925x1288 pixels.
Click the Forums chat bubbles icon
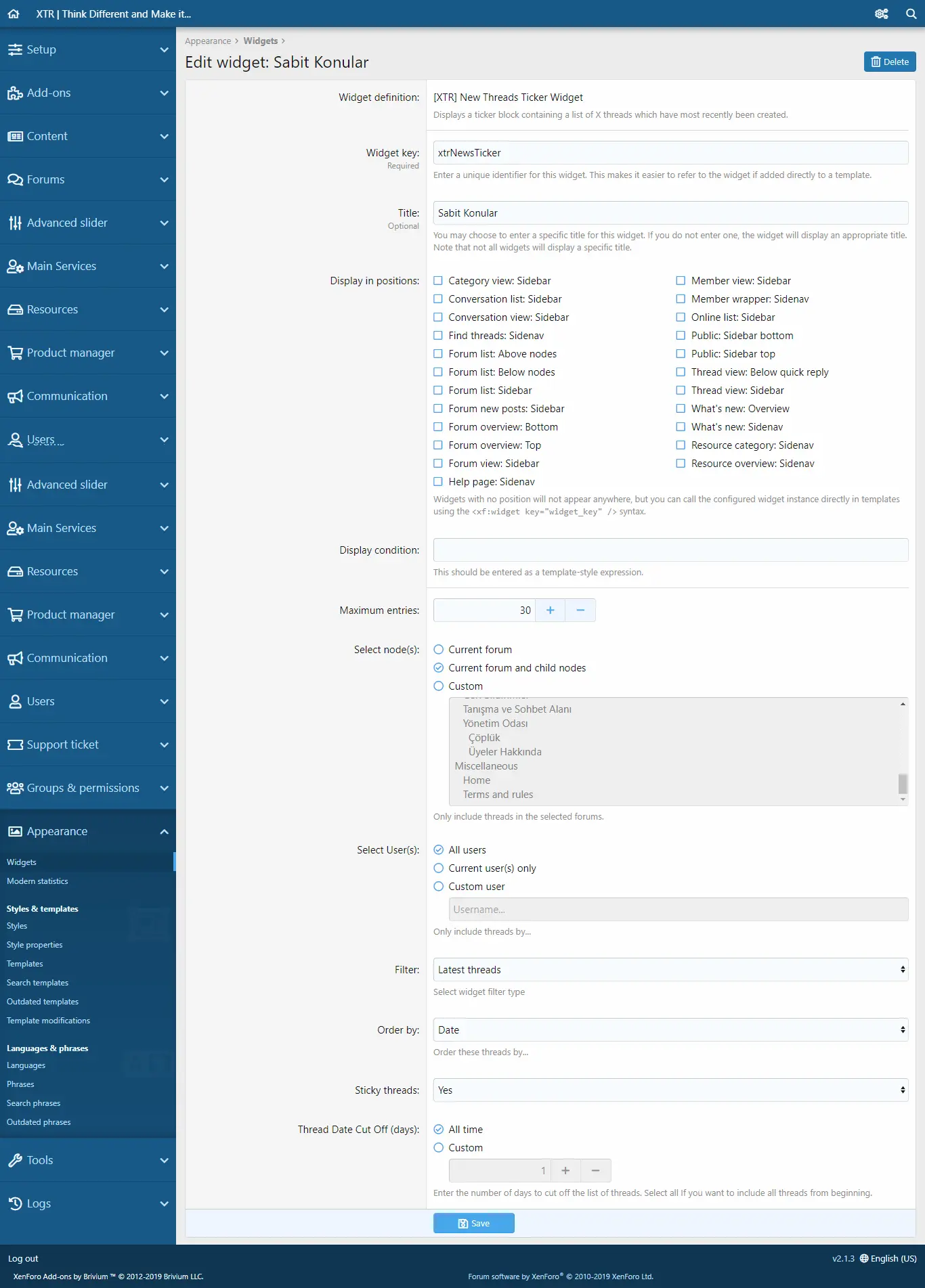pos(15,180)
